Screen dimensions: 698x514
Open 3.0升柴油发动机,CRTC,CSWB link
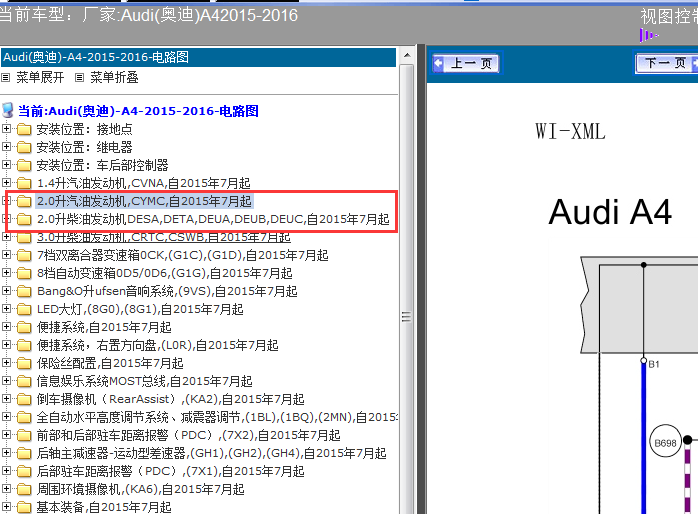[163, 237]
